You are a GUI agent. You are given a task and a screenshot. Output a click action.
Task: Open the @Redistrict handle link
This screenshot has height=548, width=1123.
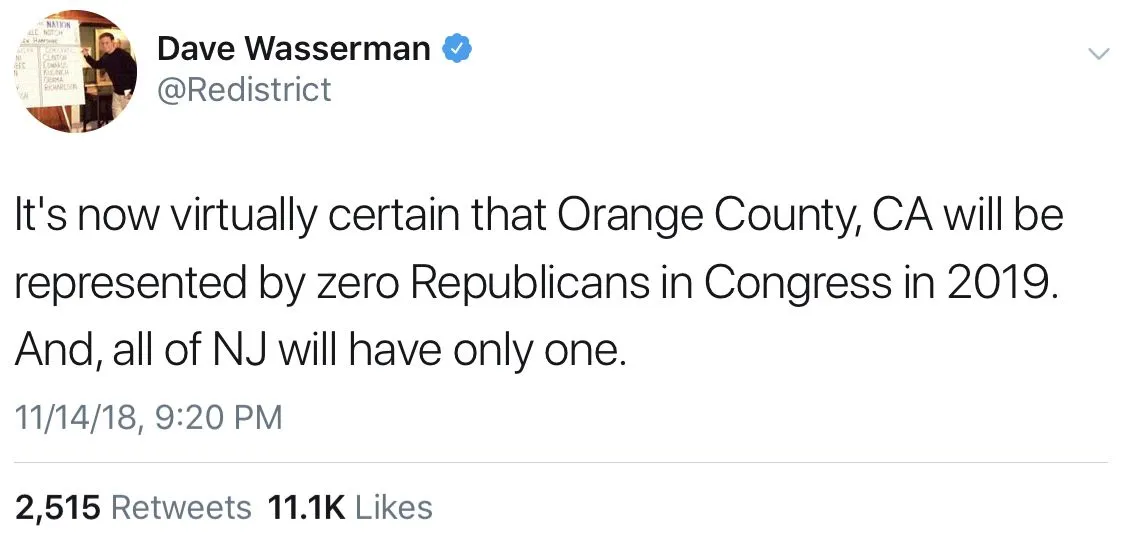[x=244, y=90]
